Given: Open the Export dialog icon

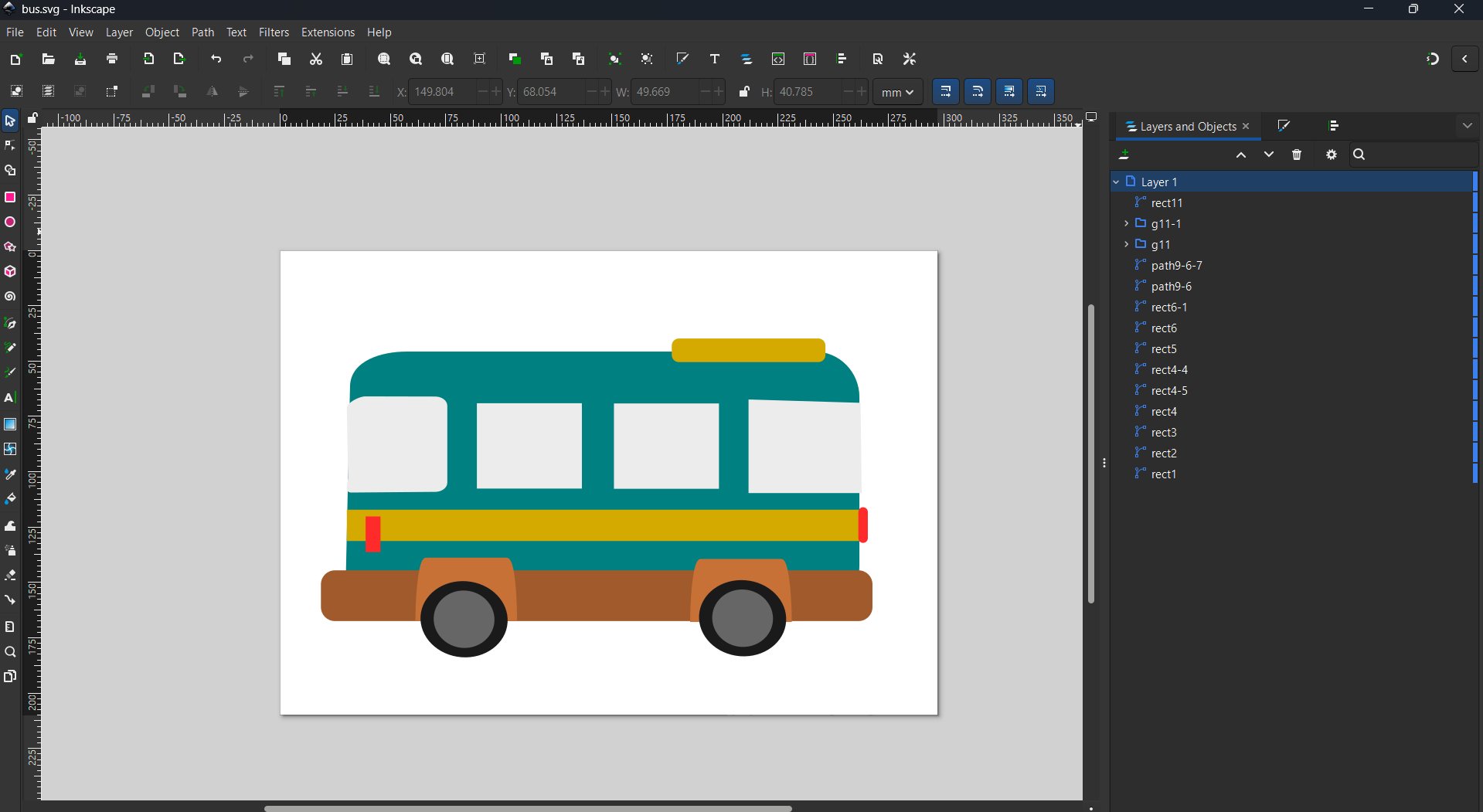Looking at the screenshot, I should (179, 59).
